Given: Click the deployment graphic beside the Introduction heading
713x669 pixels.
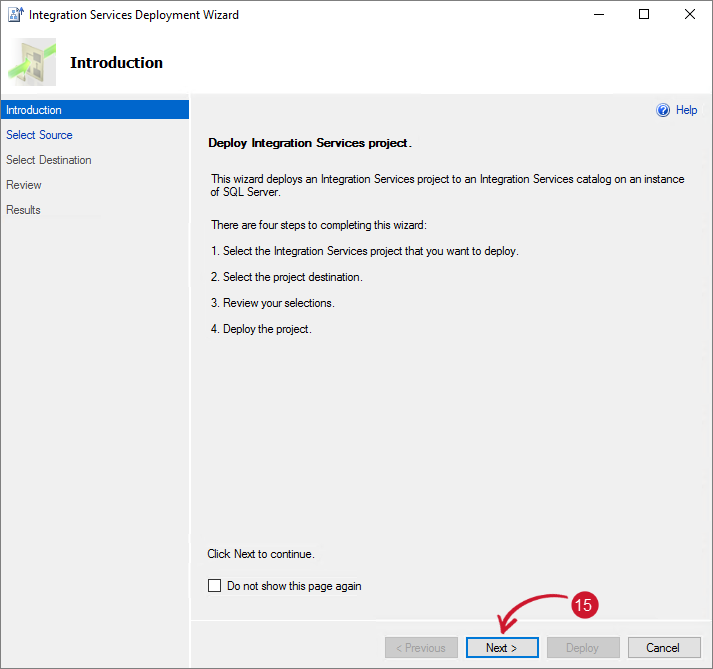Looking at the screenshot, I should (x=32, y=62).
